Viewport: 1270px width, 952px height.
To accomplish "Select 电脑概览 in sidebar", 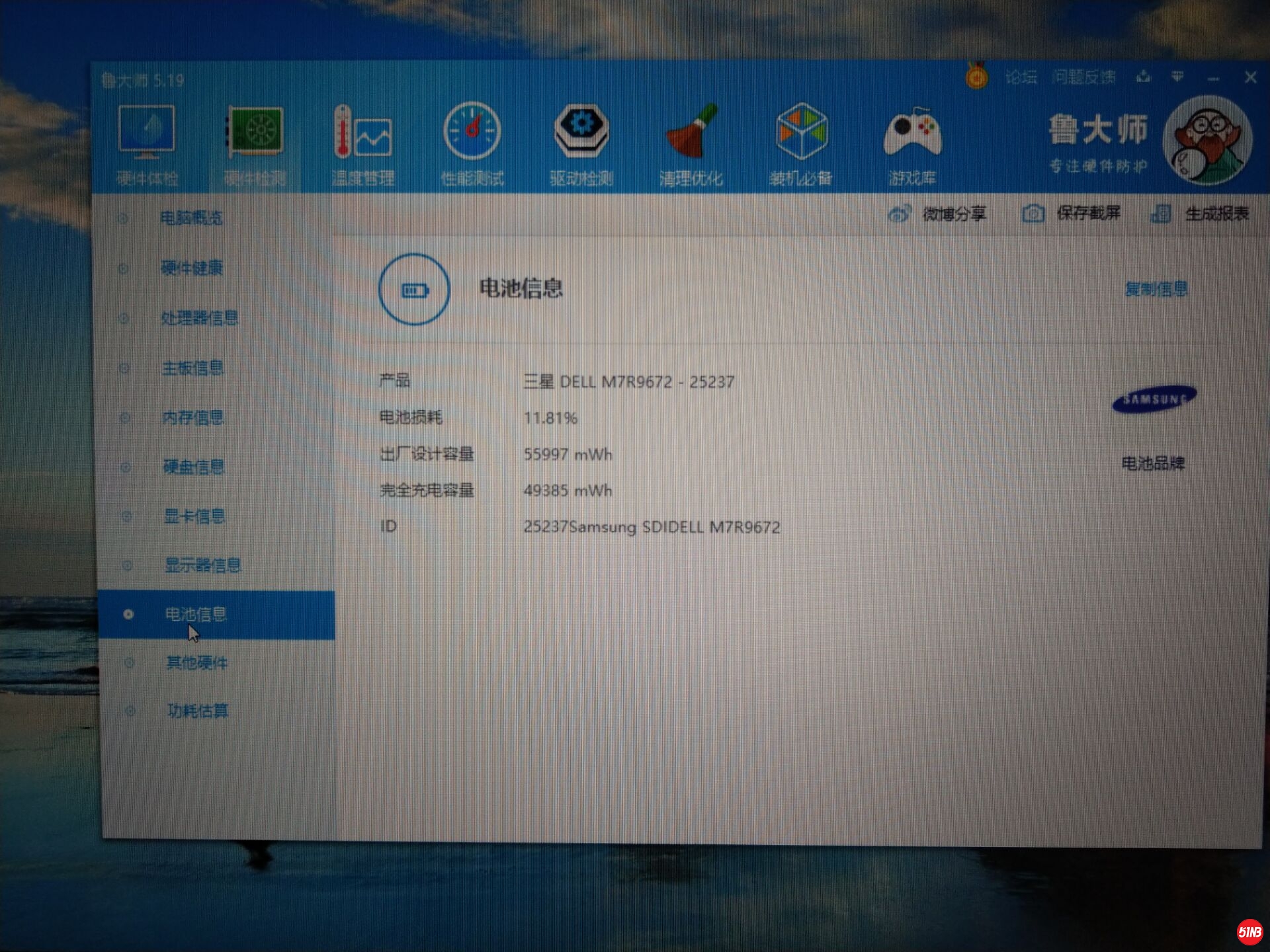I will point(191,218).
